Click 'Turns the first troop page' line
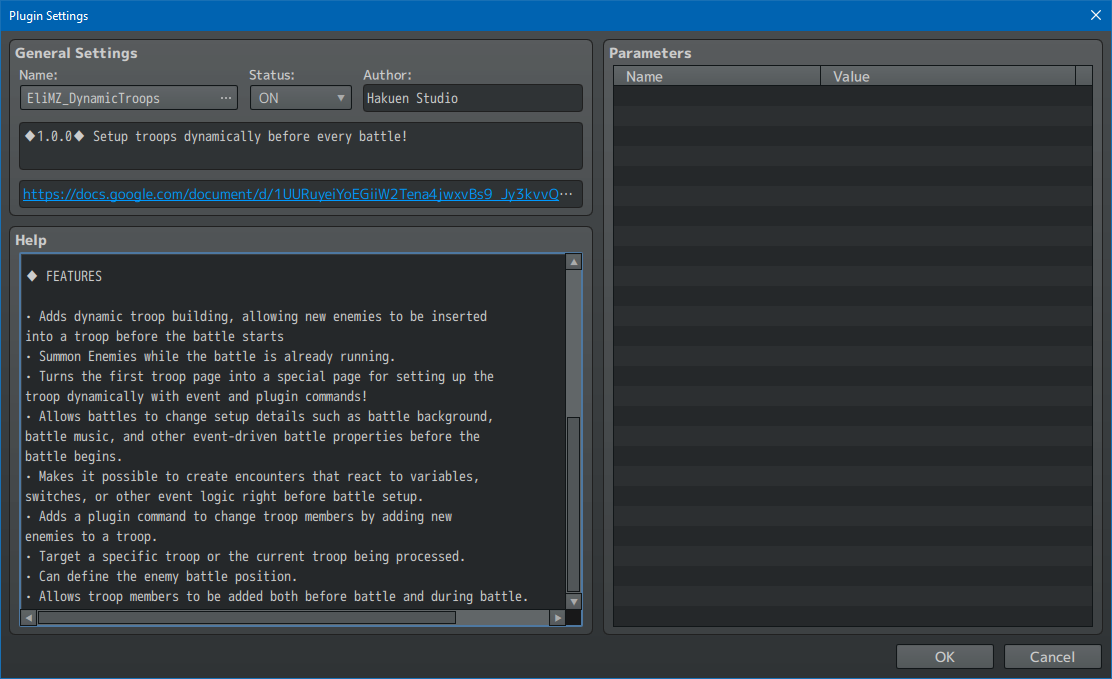1112x679 pixels. [x=260, y=376]
